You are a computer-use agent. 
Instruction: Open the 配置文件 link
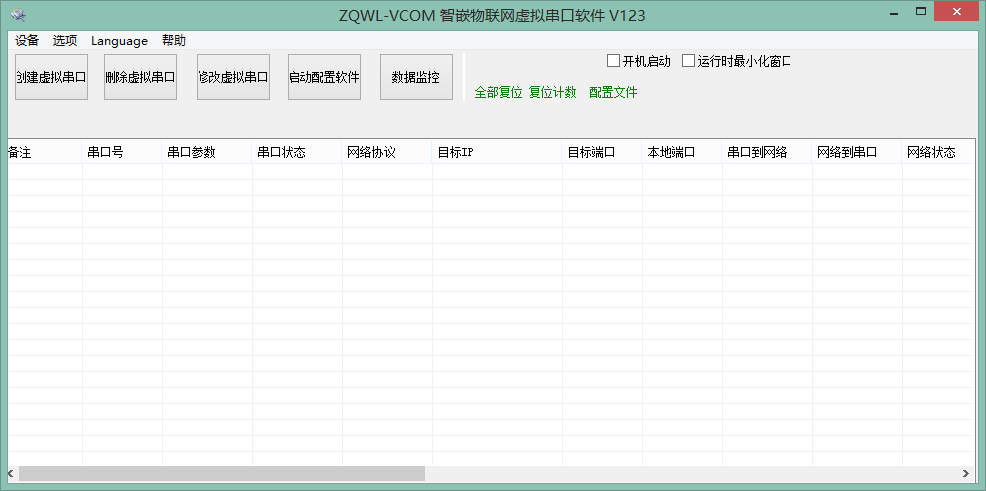pyautogui.click(x=613, y=92)
